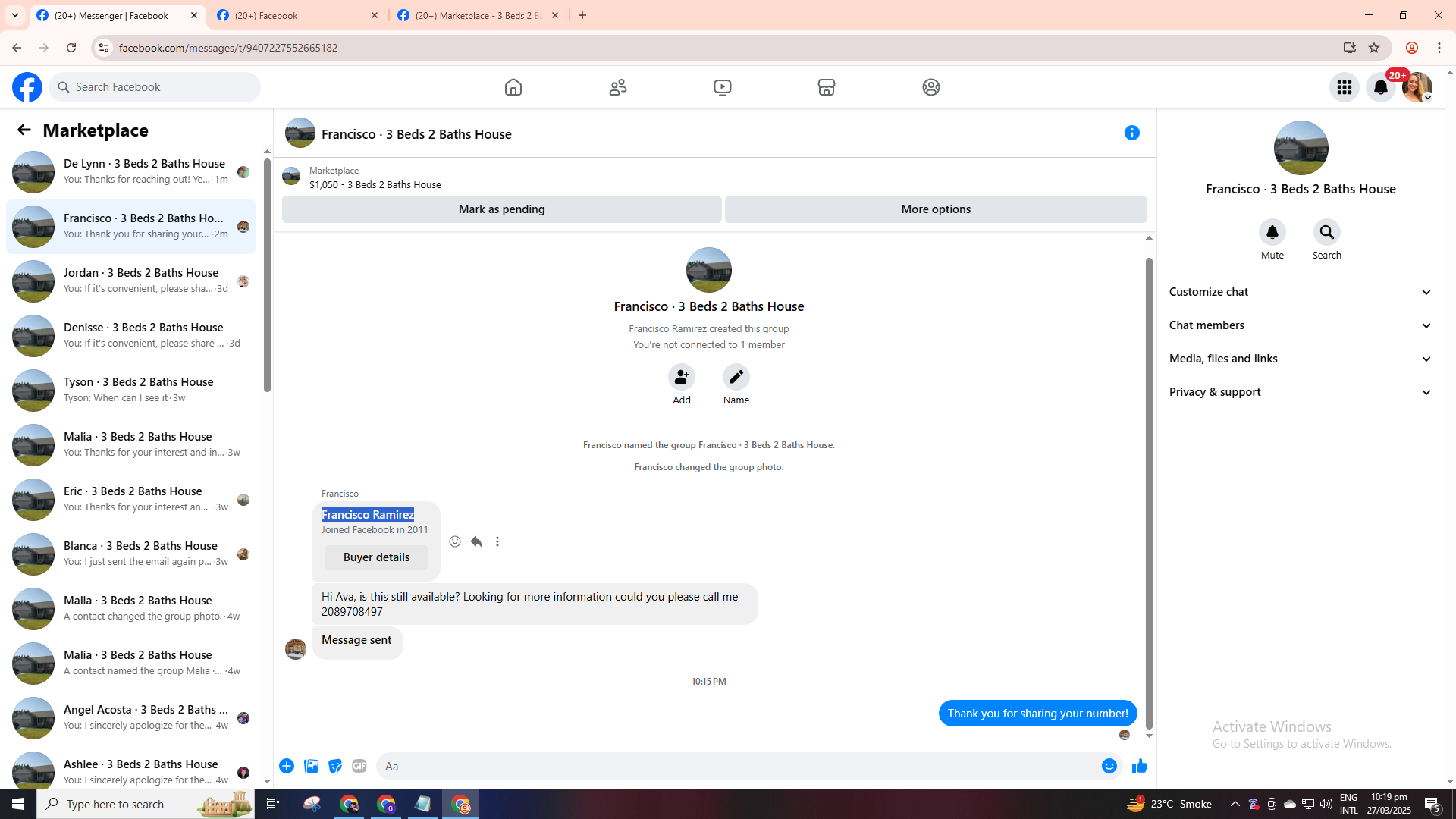The height and width of the screenshot is (819, 1456).
Task: Open Facebook Home from top navigation
Action: tap(513, 87)
